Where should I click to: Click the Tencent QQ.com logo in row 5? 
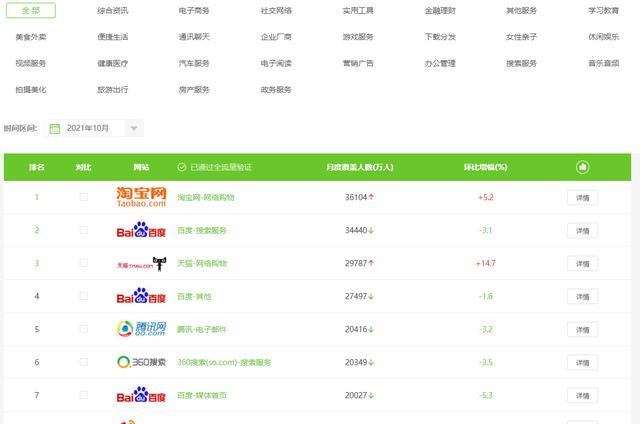pyautogui.click(x=141, y=329)
